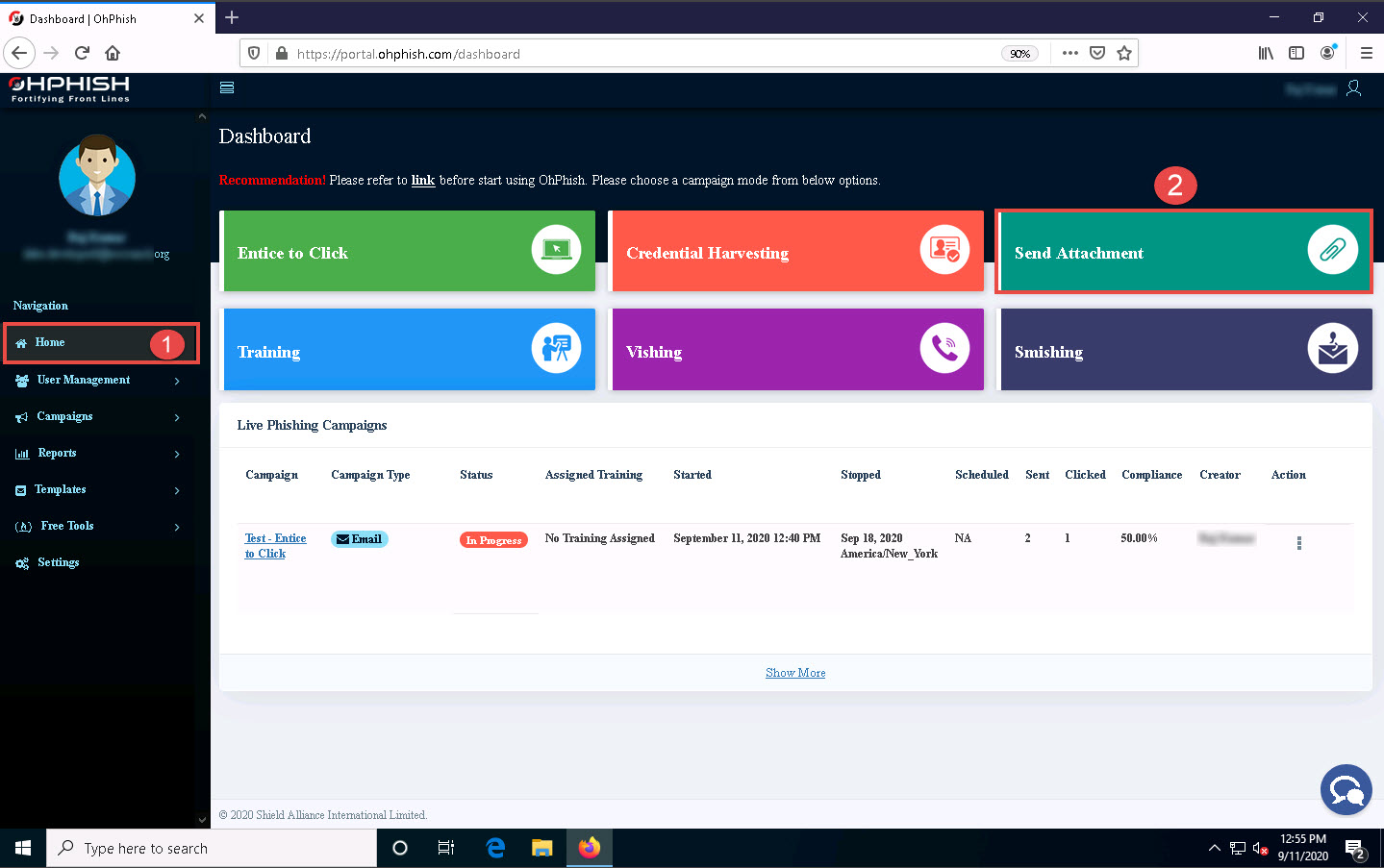Open the Training campaign card
Viewport: 1384px width, 868px height.
(x=408, y=349)
